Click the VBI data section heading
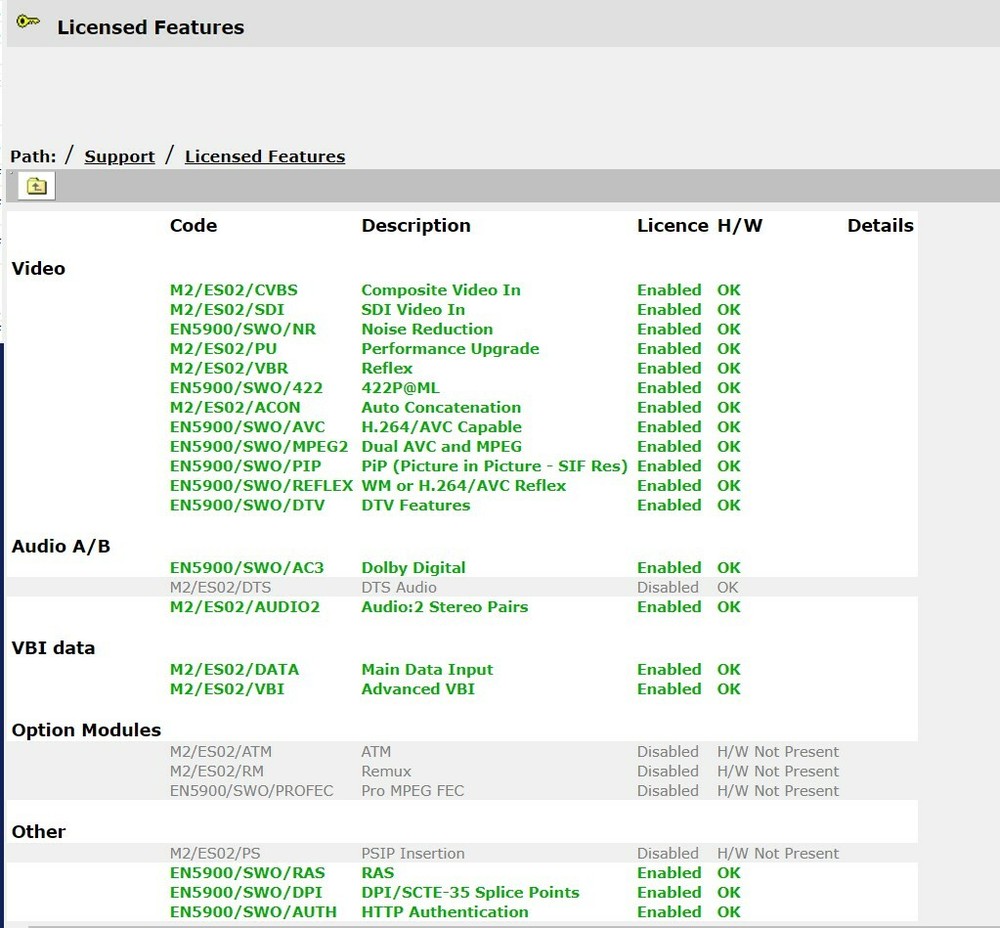 click(53, 648)
